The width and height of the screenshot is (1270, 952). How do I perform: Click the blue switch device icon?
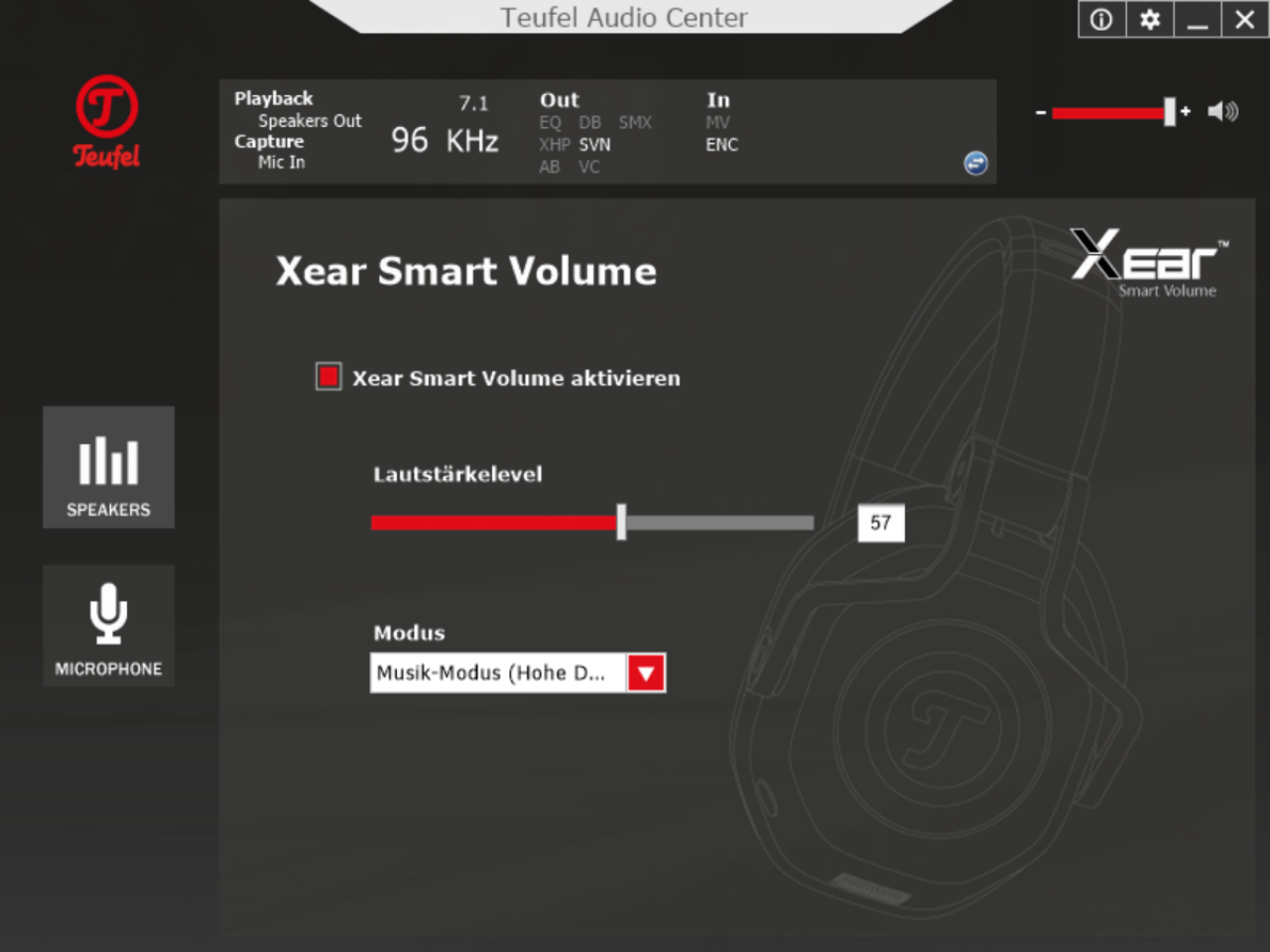[975, 163]
